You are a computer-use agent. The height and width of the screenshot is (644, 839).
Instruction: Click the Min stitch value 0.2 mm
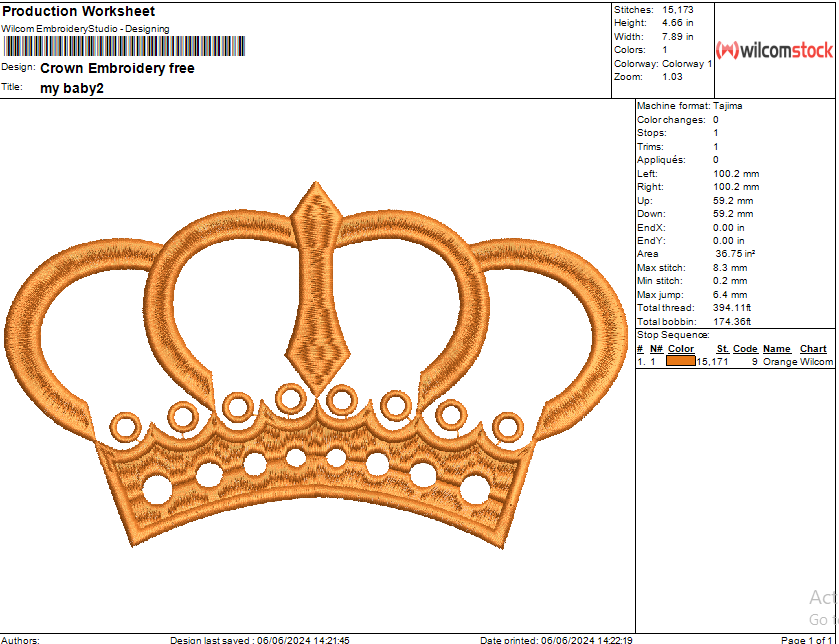click(x=730, y=281)
